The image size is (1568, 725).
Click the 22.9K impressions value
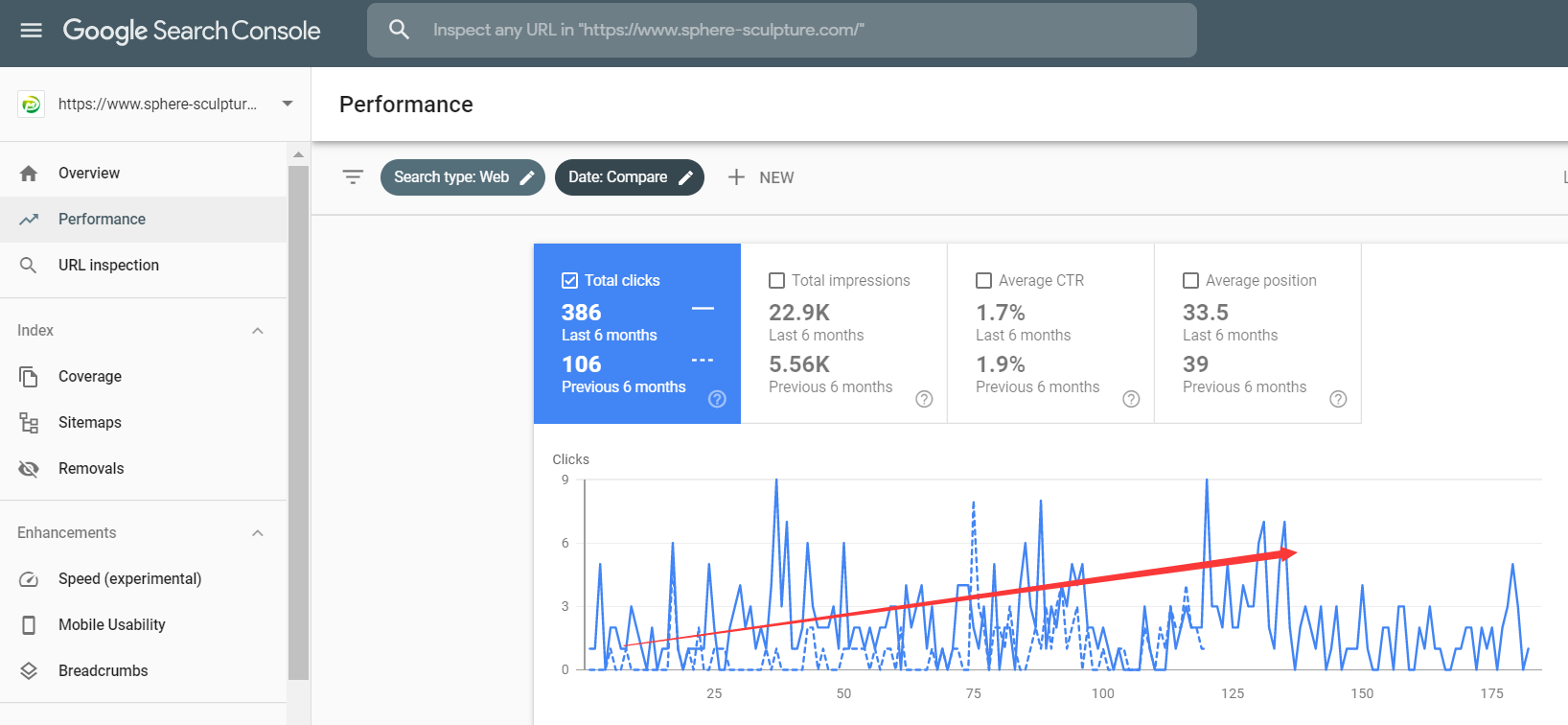pyautogui.click(x=799, y=313)
